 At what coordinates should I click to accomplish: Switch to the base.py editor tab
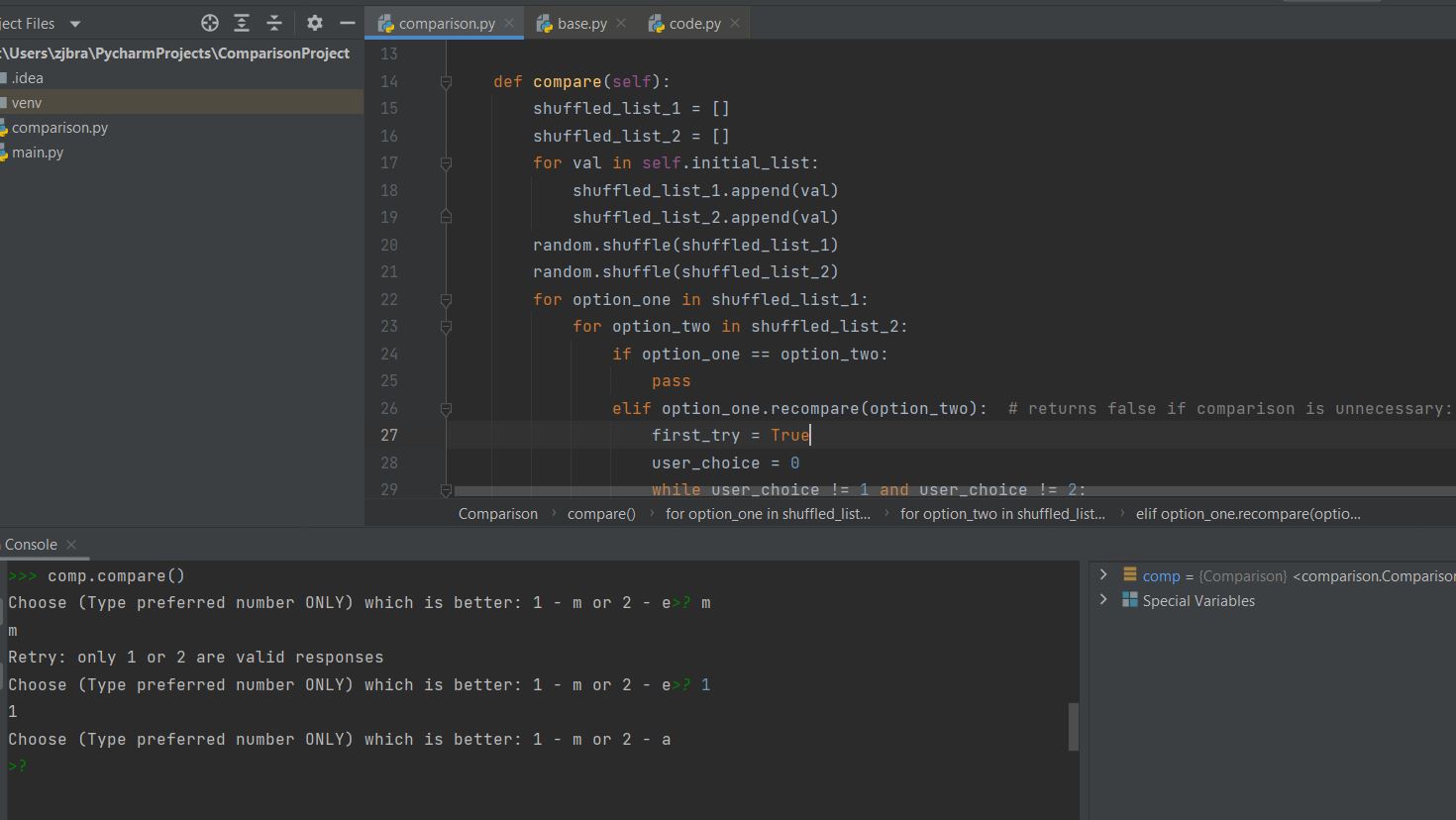coord(581,24)
